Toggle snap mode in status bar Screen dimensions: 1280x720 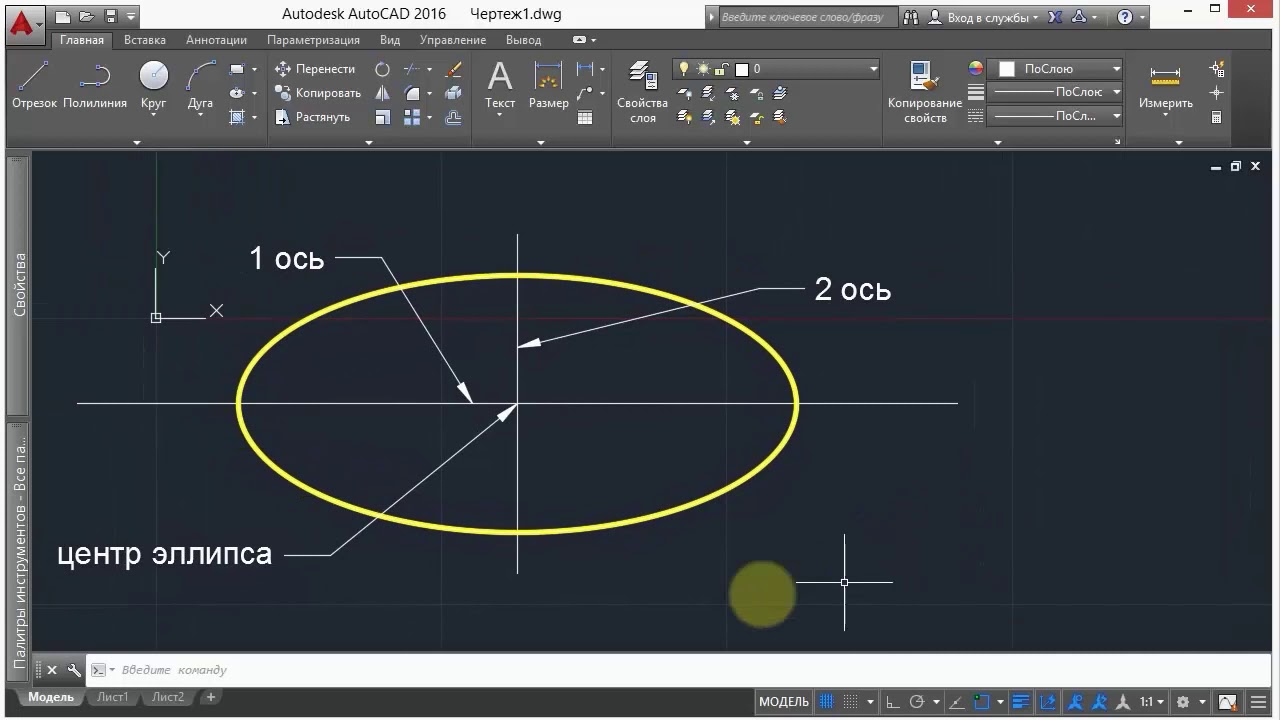851,702
